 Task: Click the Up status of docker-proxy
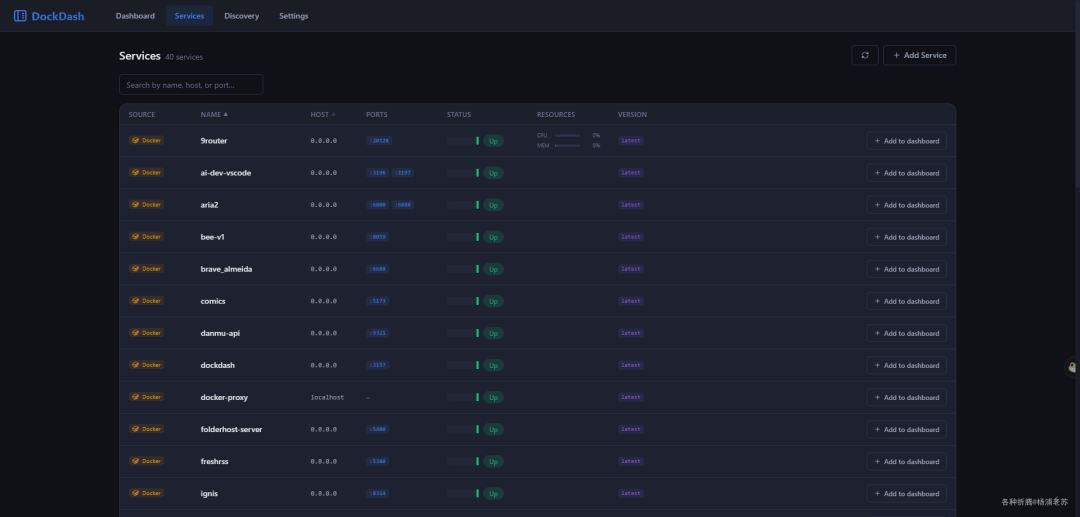(x=493, y=397)
